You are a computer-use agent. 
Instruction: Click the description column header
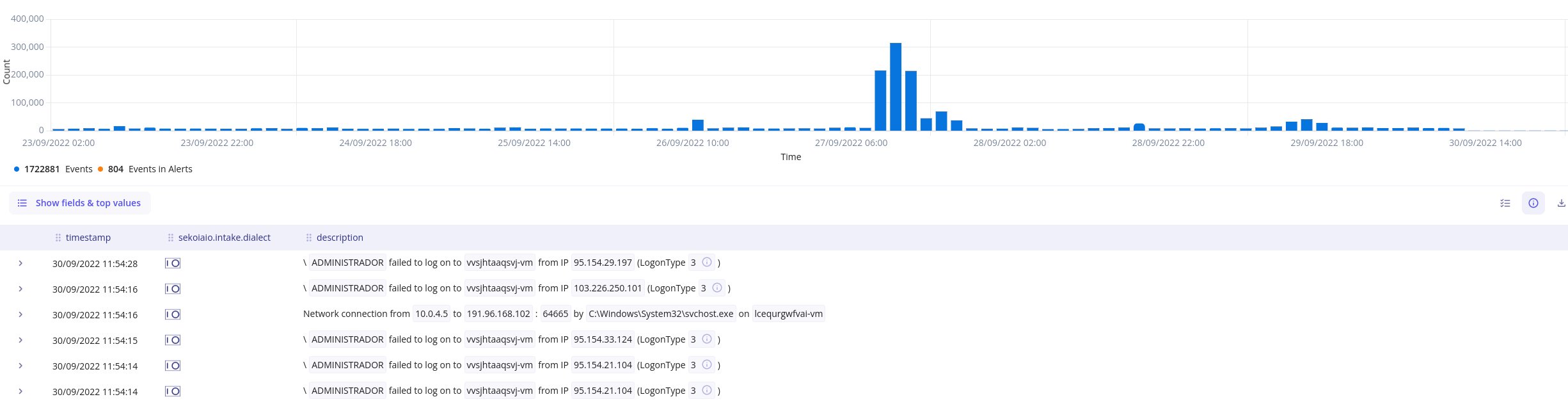coord(340,238)
